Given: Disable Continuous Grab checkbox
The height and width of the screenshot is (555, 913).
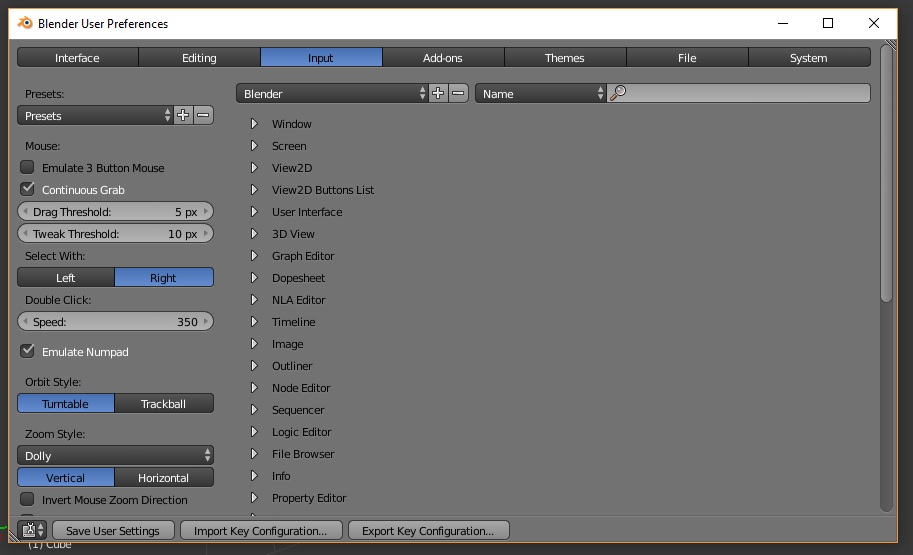Looking at the screenshot, I should (x=27, y=189).
